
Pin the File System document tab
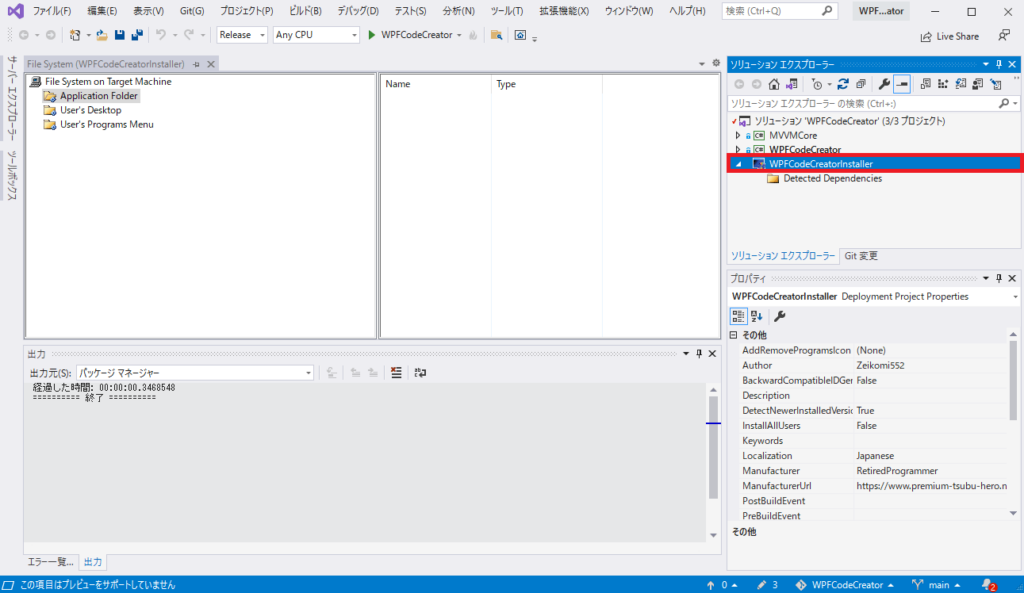click(197, 64)
